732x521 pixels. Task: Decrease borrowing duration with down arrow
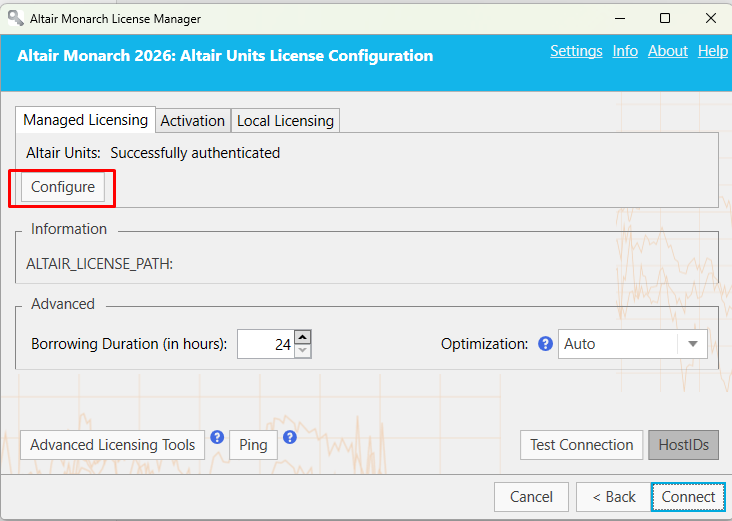coord(303,351)
